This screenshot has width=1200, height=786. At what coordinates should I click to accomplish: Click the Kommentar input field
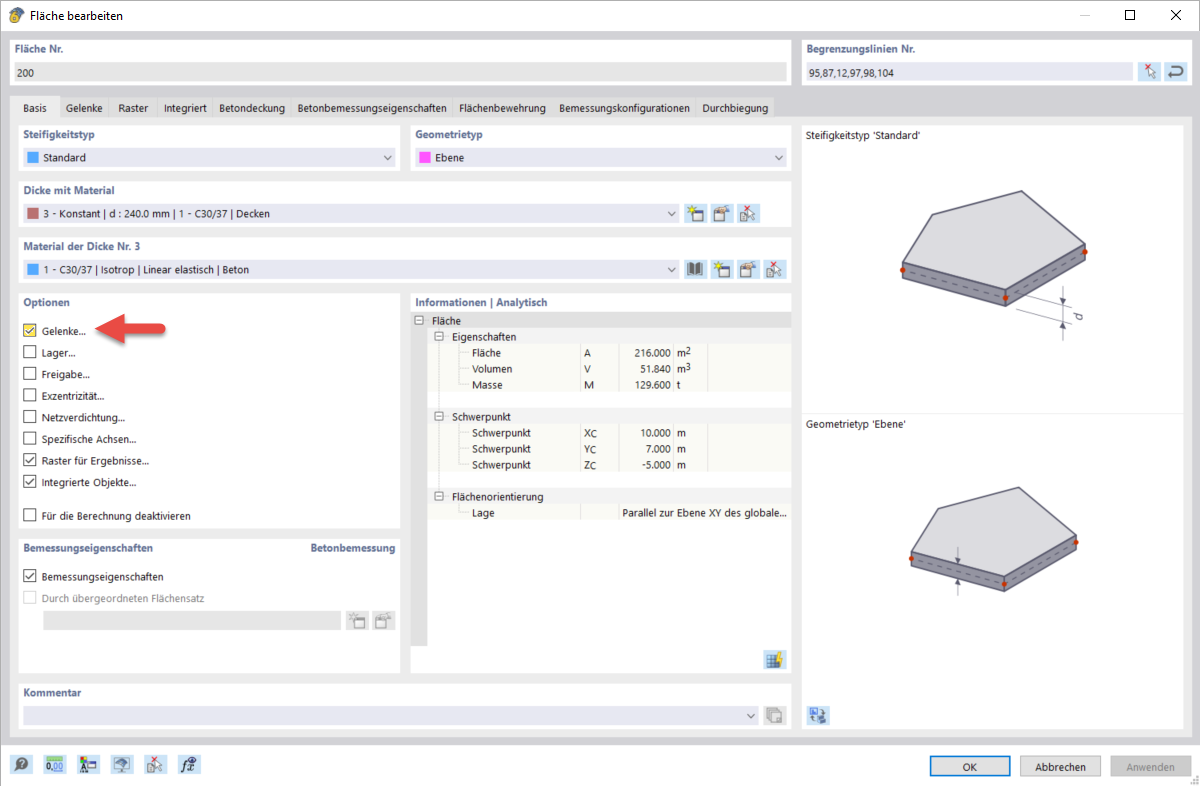[390, 715]
